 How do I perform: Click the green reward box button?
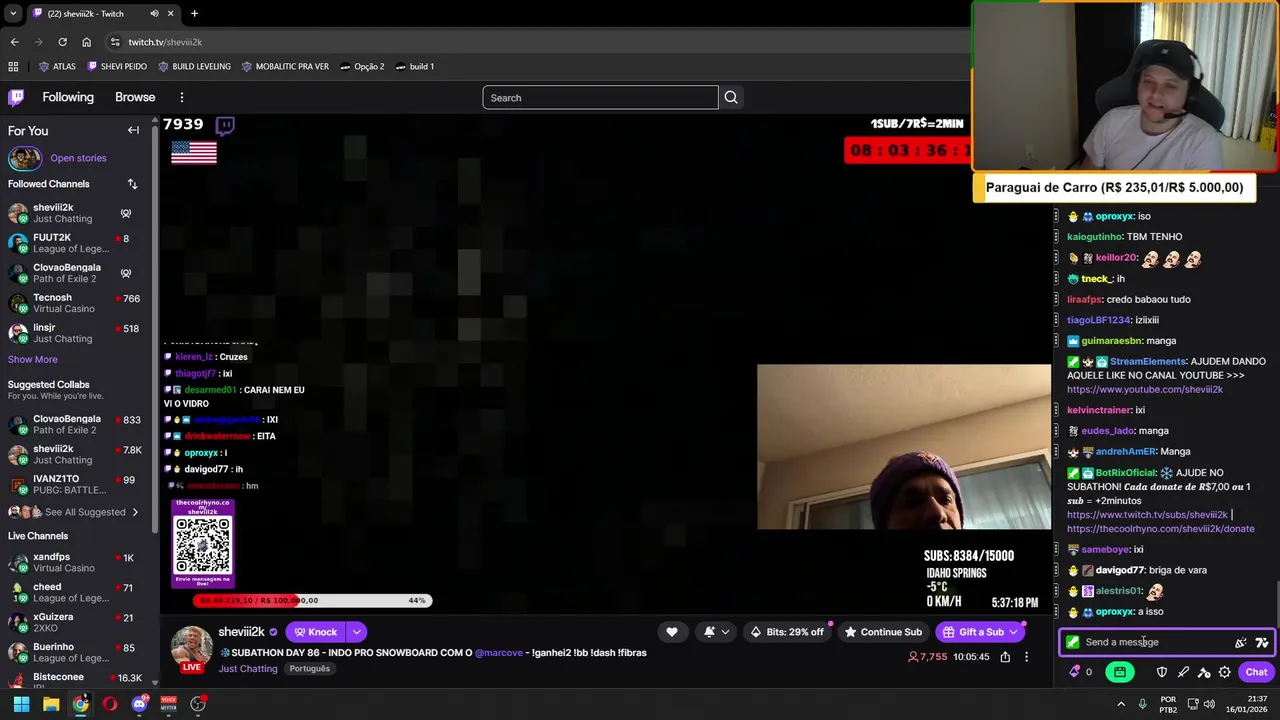[x=1120, y=672]
